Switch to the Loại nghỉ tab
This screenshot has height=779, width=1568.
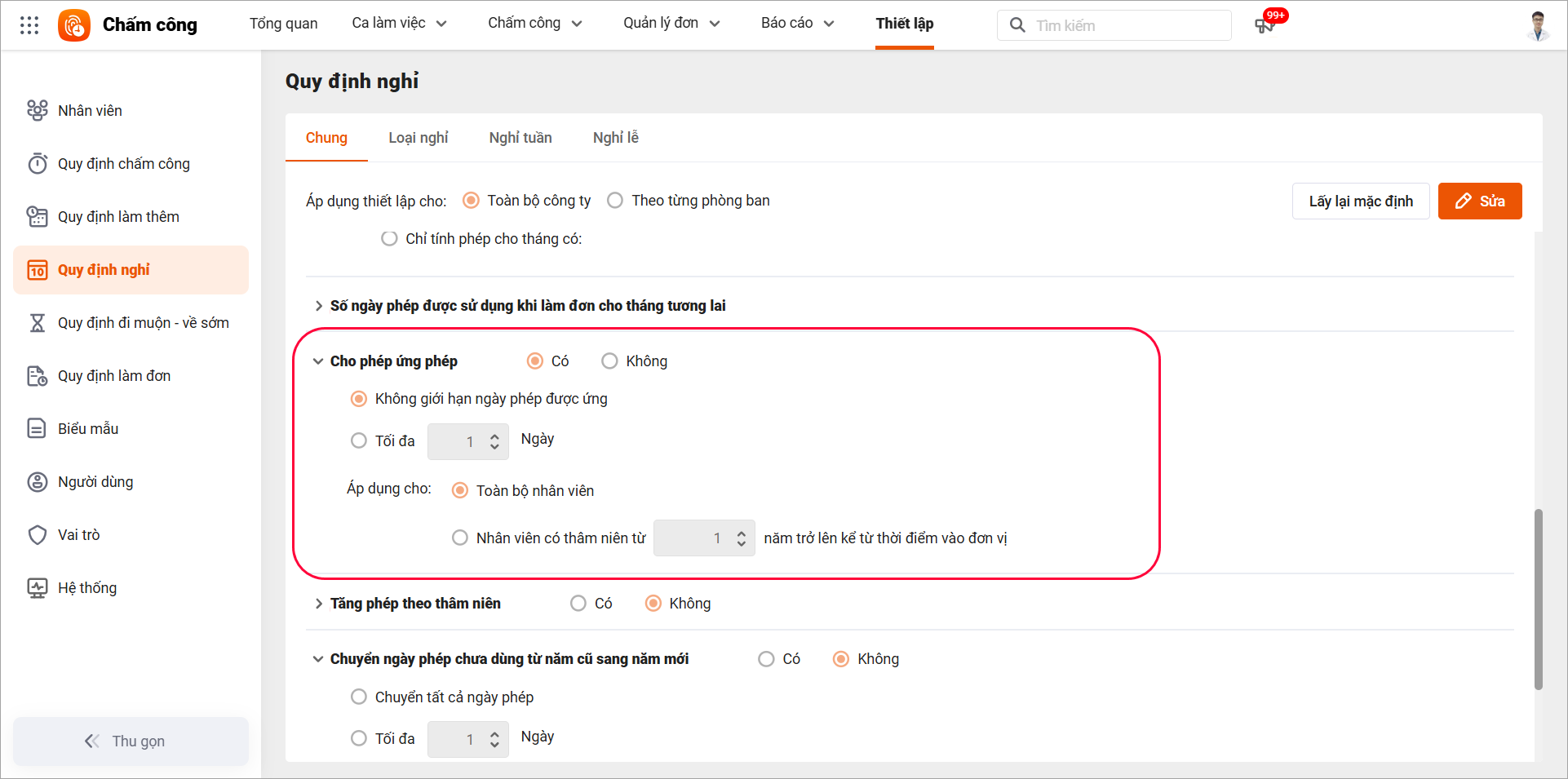(x=418, y=138)
